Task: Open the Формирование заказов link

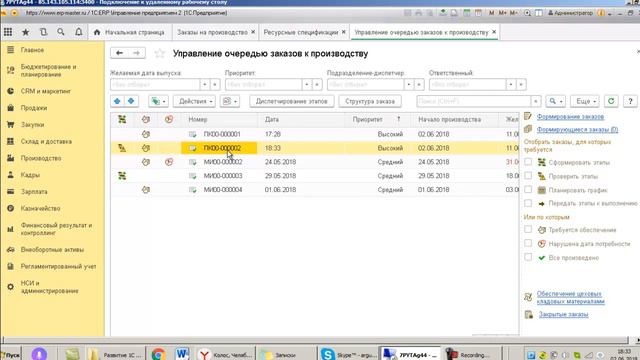Action: click(570, 117)
